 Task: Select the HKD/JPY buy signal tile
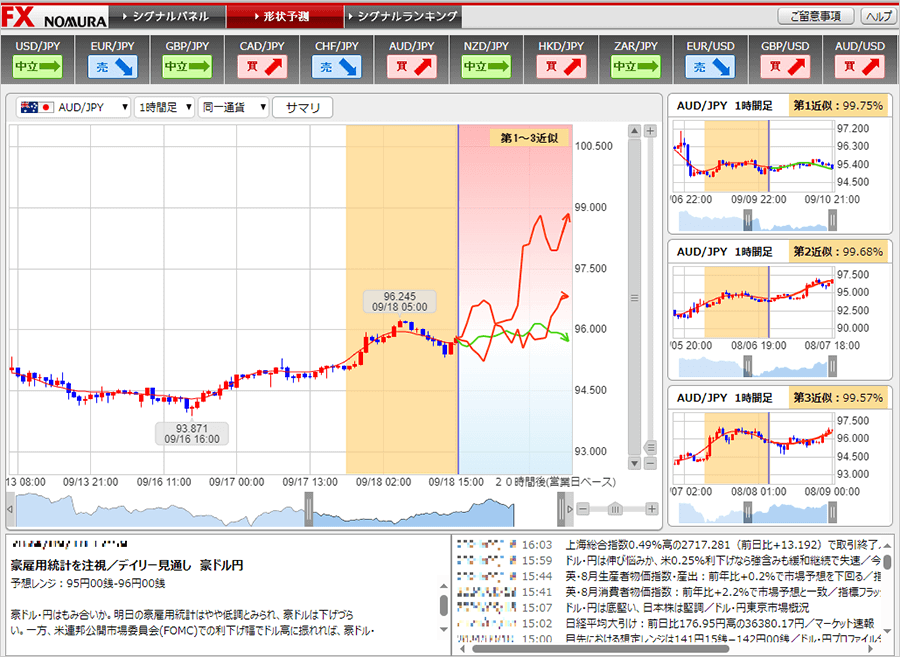pyautogui.click(x=561, y=60)
